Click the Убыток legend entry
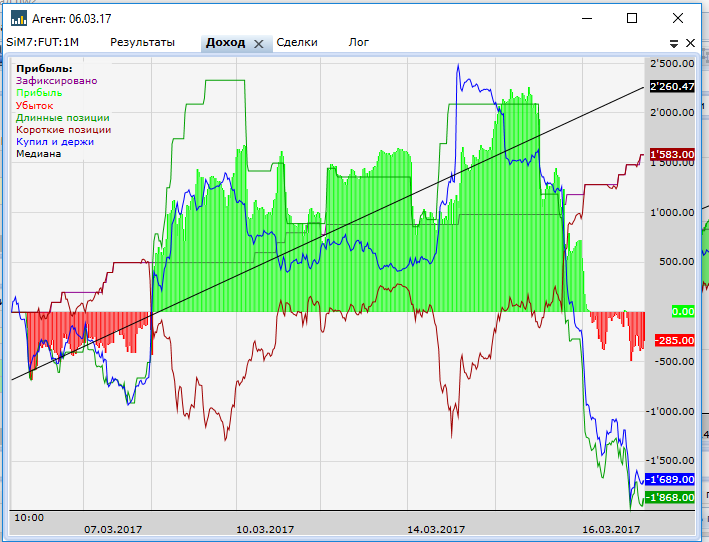Viewport: 709px width, 542px height. [34, 105]
